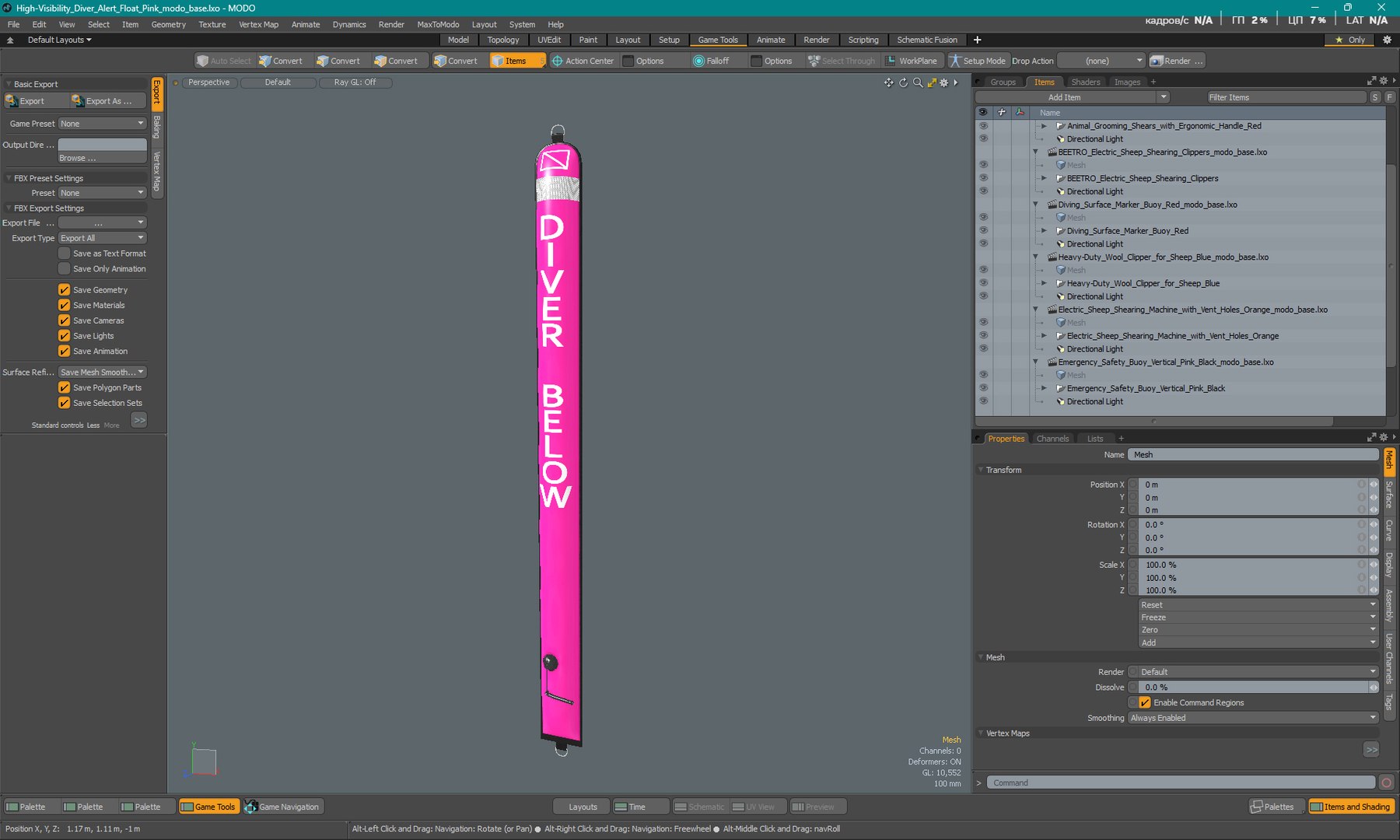Click the Render toolbar button
The width and height of the screenshot is (1400, 840).
1177,61
